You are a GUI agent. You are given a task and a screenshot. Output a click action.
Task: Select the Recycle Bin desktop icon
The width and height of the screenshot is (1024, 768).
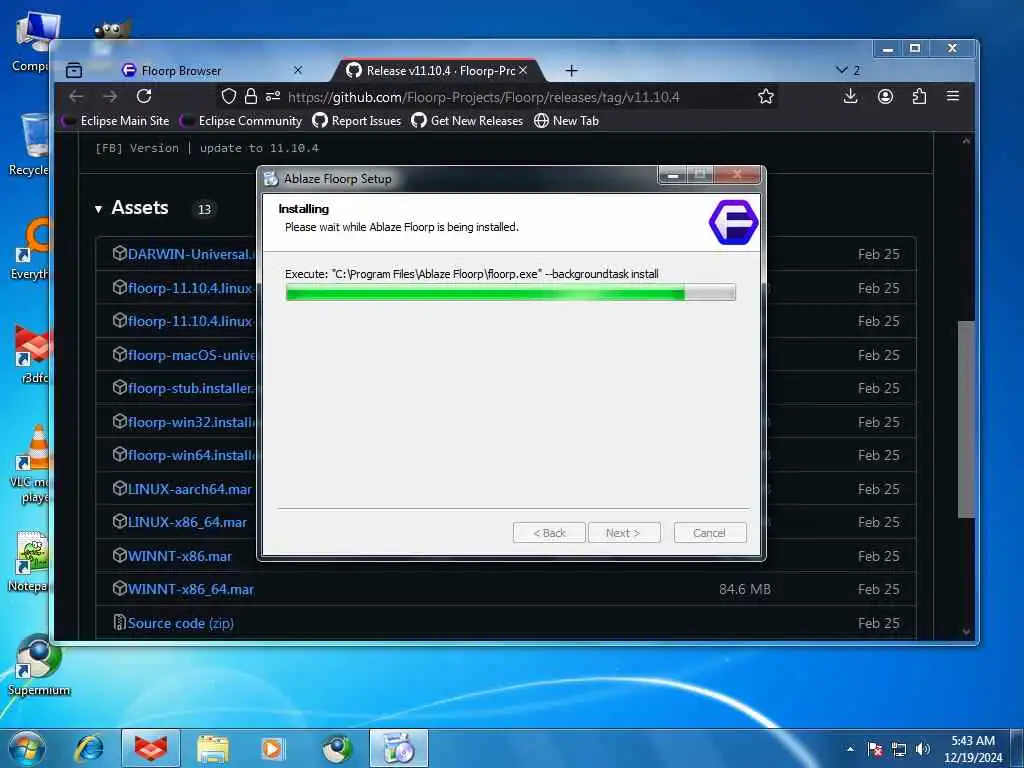coord(29,145)
